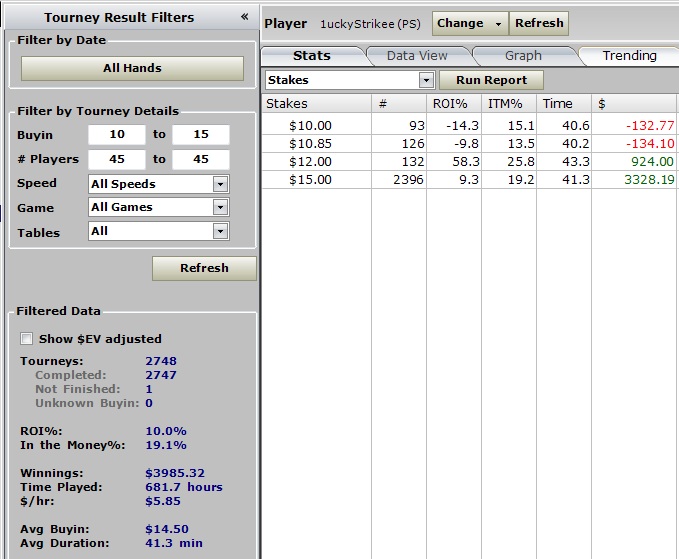Click the minimum # Players field
The width and height of the screenshot is (679, 559).
117,159
